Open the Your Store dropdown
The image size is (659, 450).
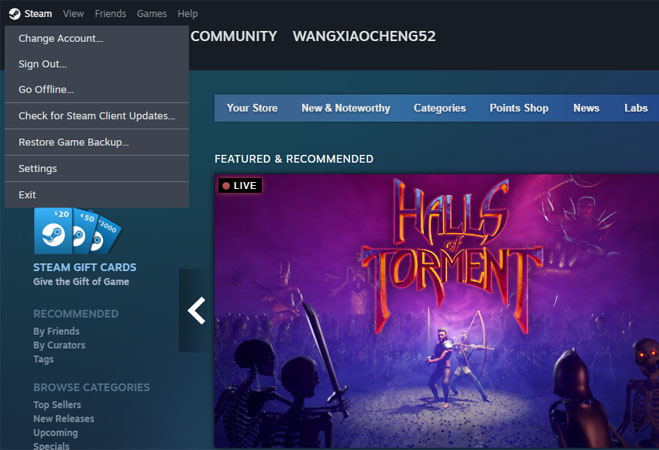tap(252, 108)
